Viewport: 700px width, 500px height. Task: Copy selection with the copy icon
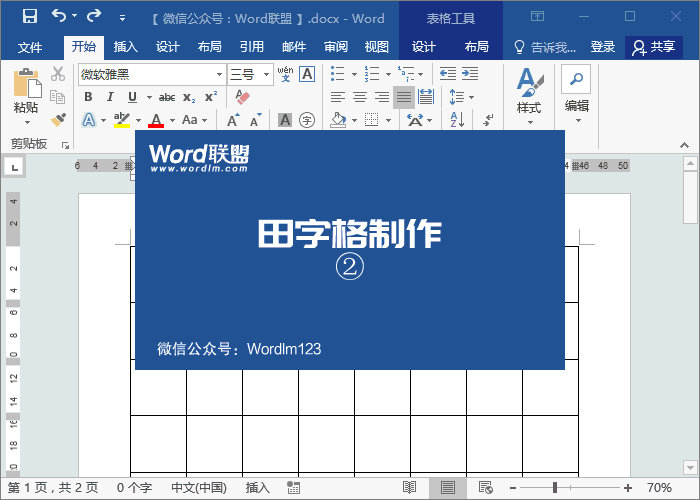click(x=58, y=96)
